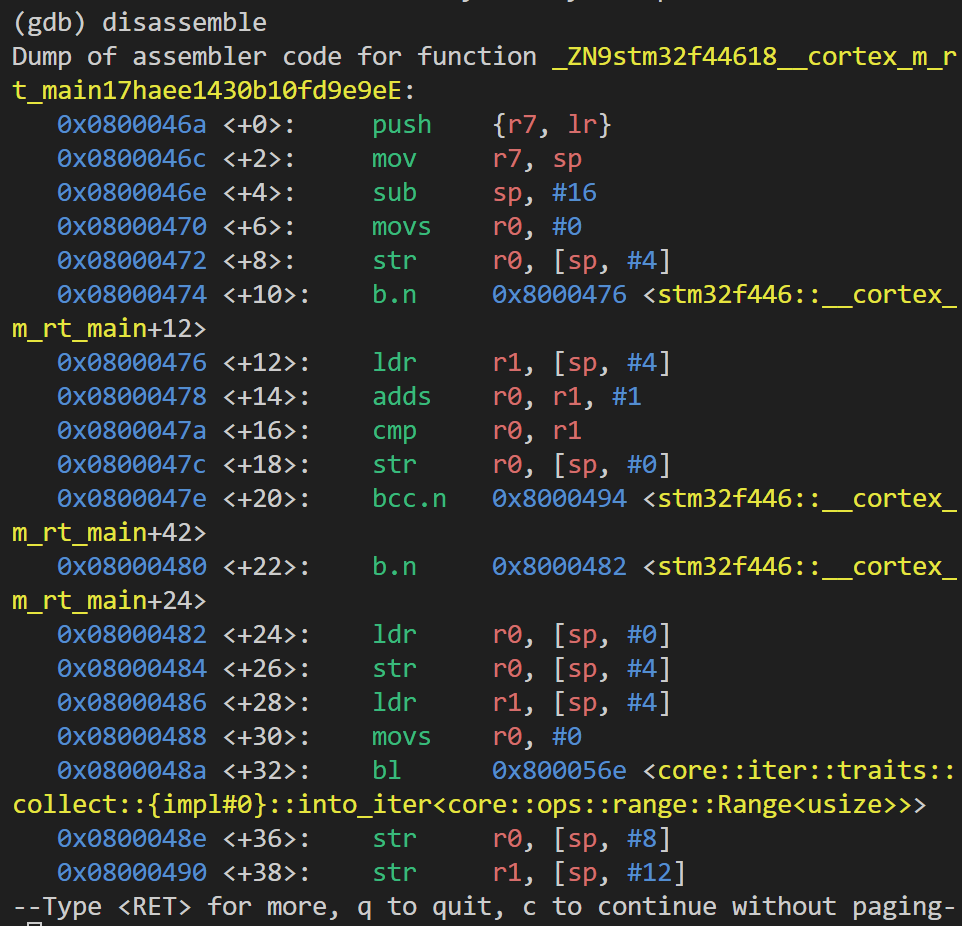Click the 'collect::{impl#0}::into_iter' symbol line
This screenshot has height=926, width=962.
point(469,804)
